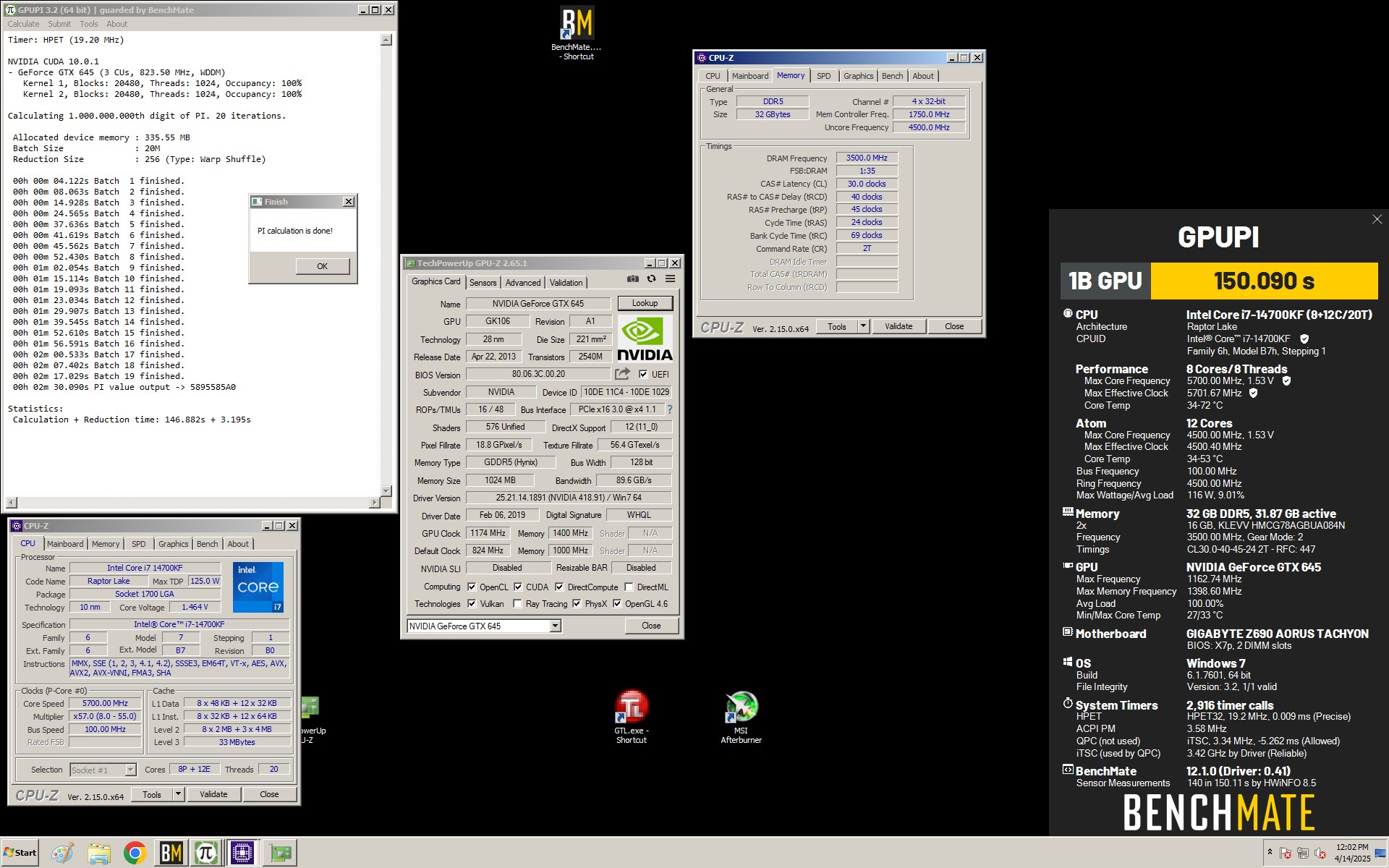Screen dimensions: 1389x868
Task: Click the Close button in GPU-Z
Action: (651, 626)
